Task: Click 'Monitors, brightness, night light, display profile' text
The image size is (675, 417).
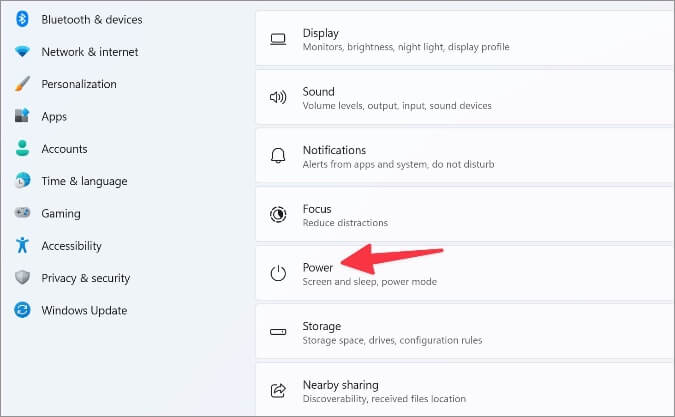Action: 406,47
